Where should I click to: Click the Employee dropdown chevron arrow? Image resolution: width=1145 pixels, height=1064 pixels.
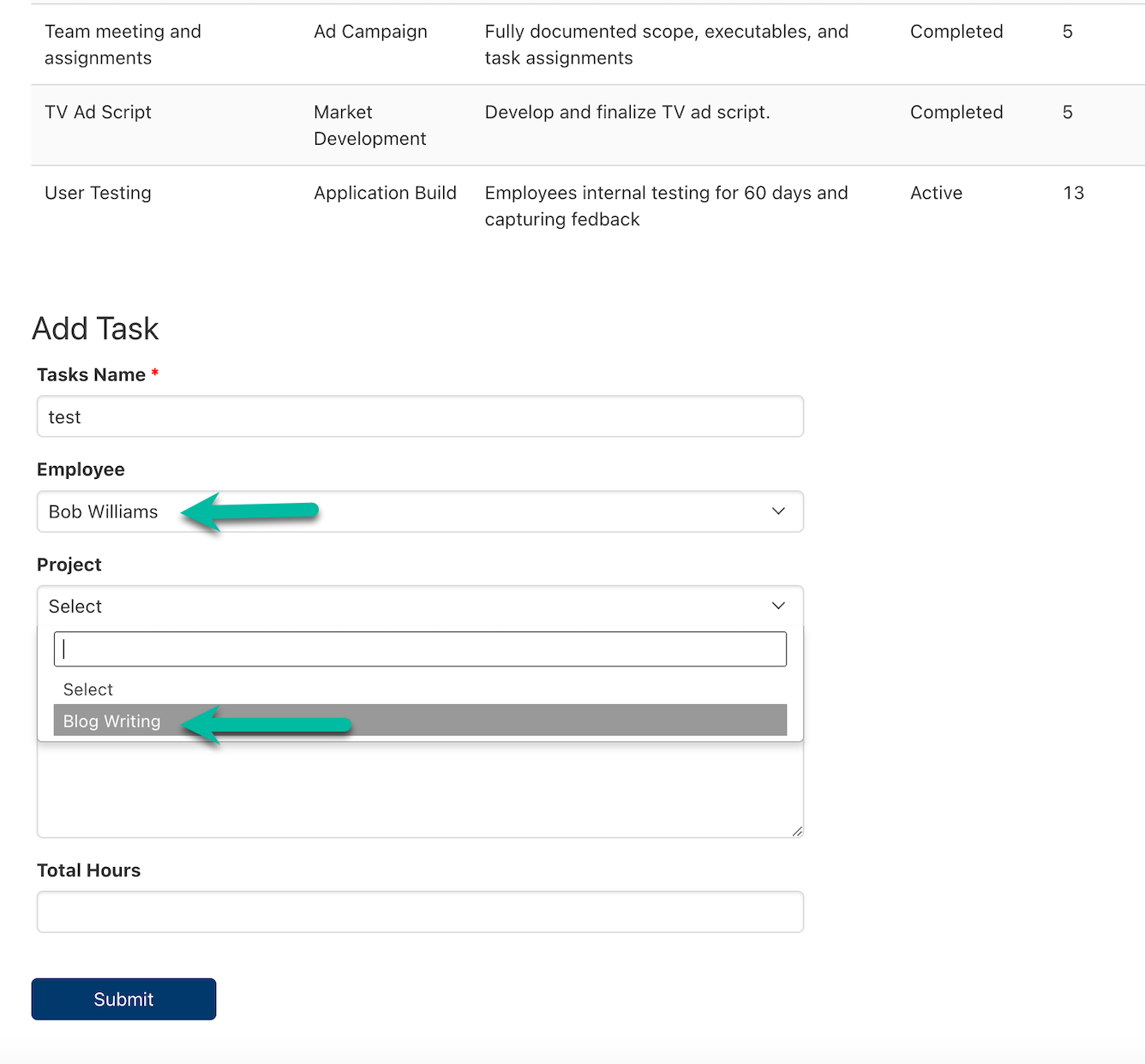(778, 511)
